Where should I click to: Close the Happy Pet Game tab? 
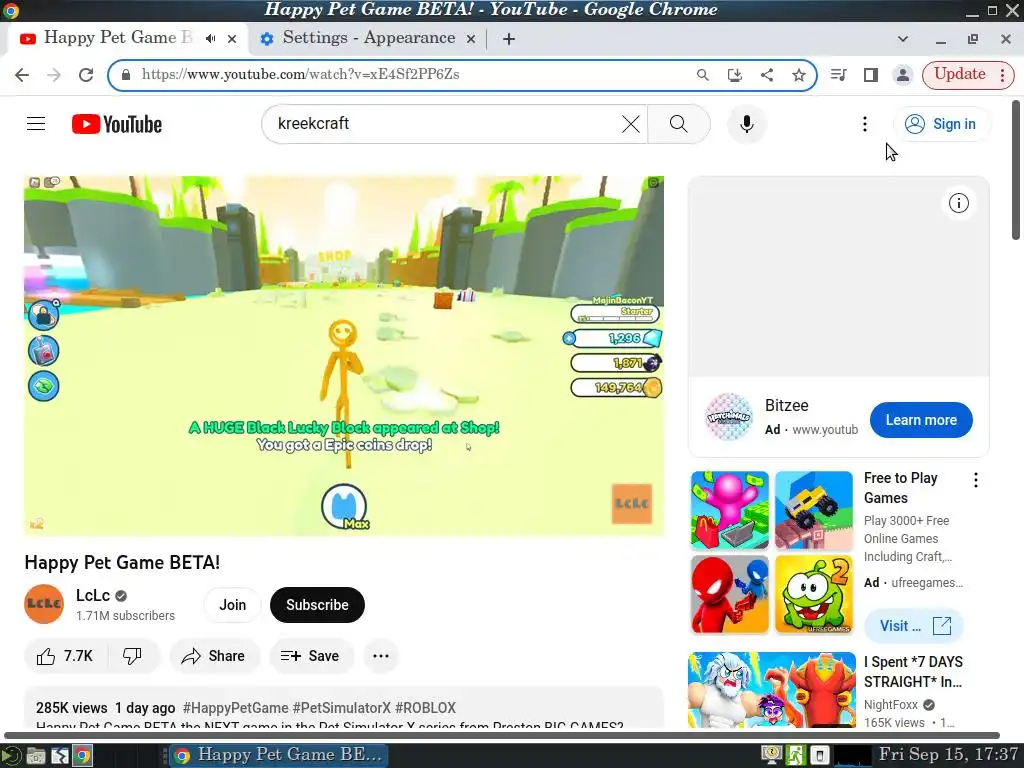[232, 39]
